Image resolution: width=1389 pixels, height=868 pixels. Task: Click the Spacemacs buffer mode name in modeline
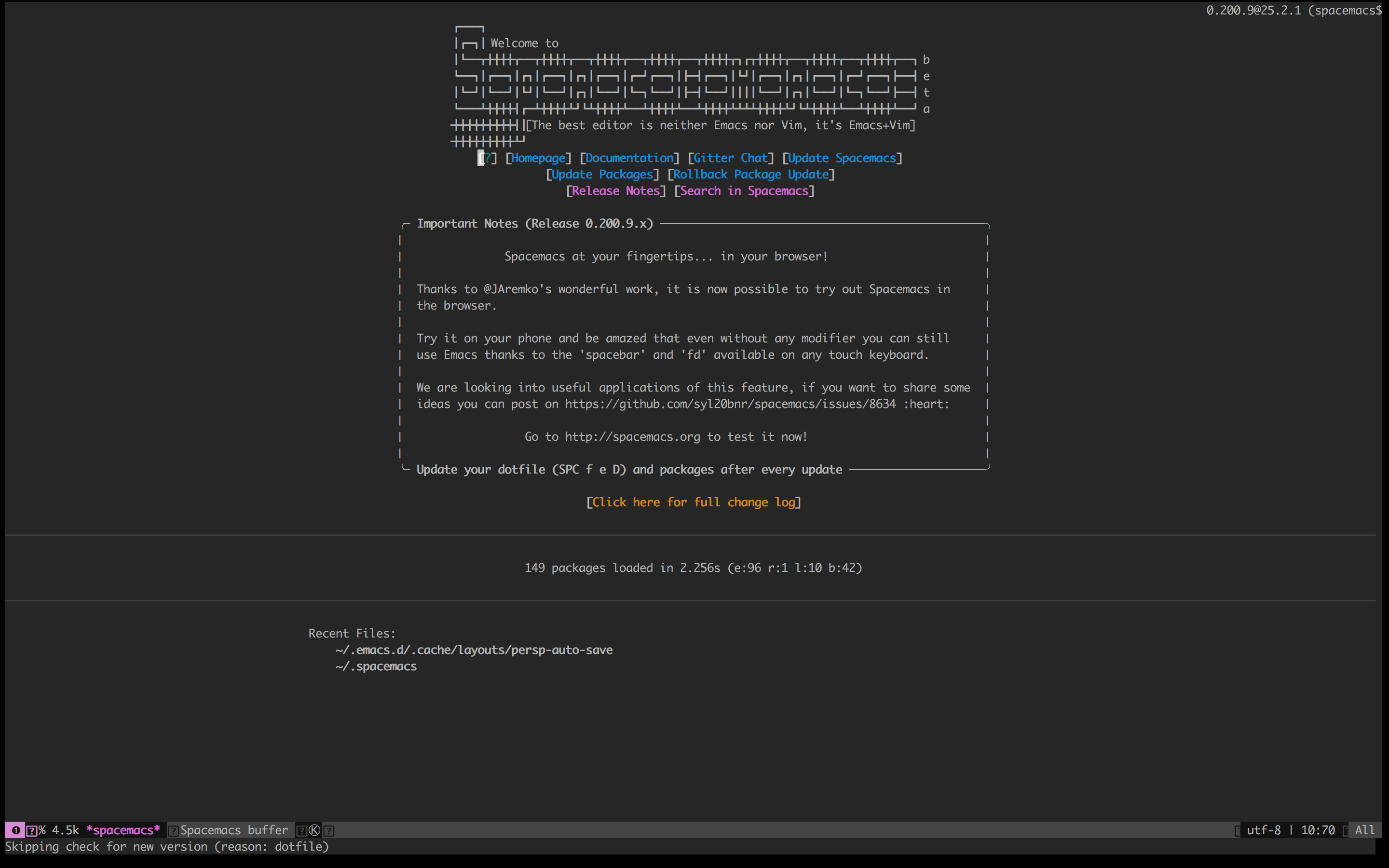tap(233, 830)
